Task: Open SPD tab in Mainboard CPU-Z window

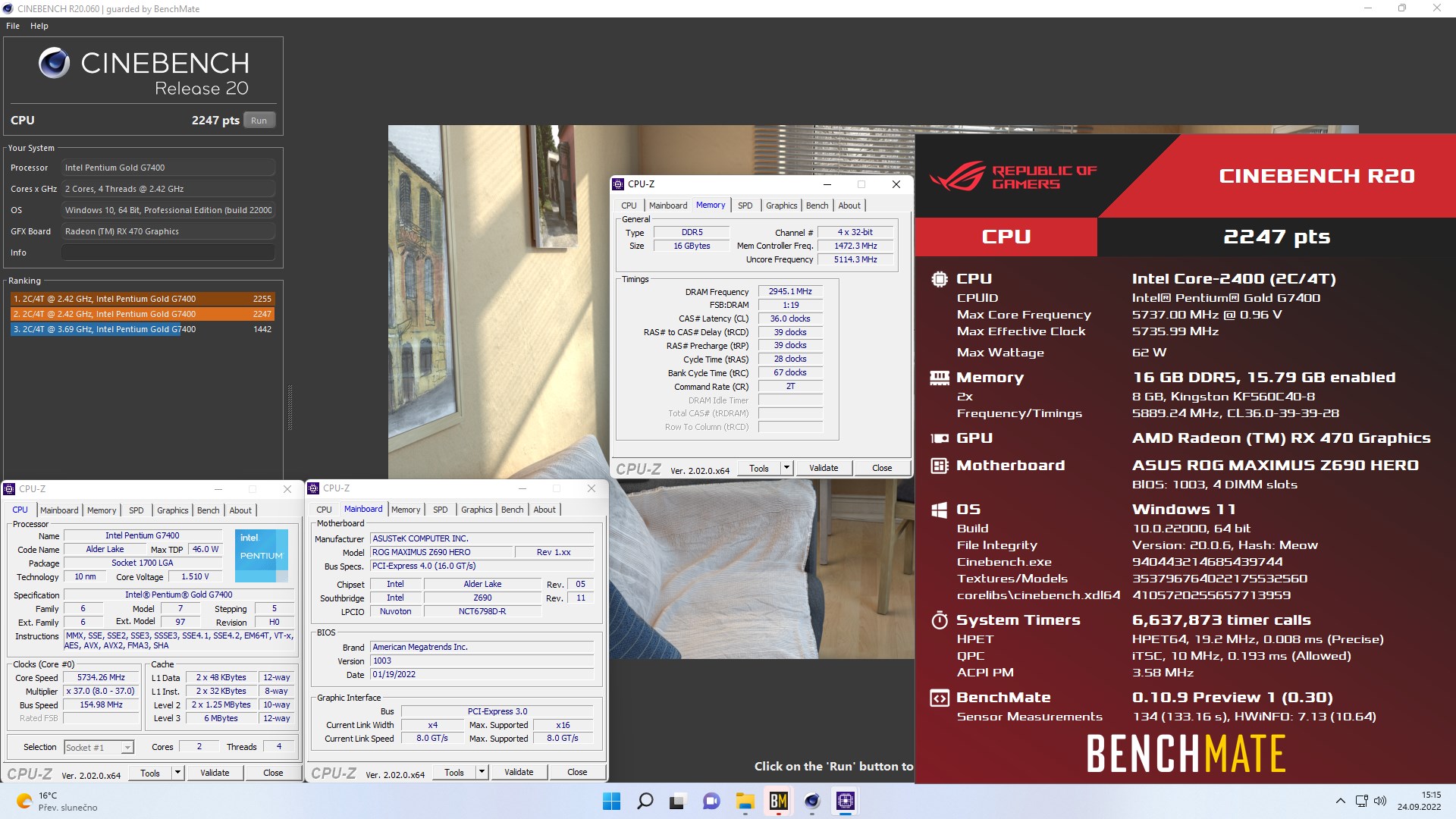Action: 440,510
